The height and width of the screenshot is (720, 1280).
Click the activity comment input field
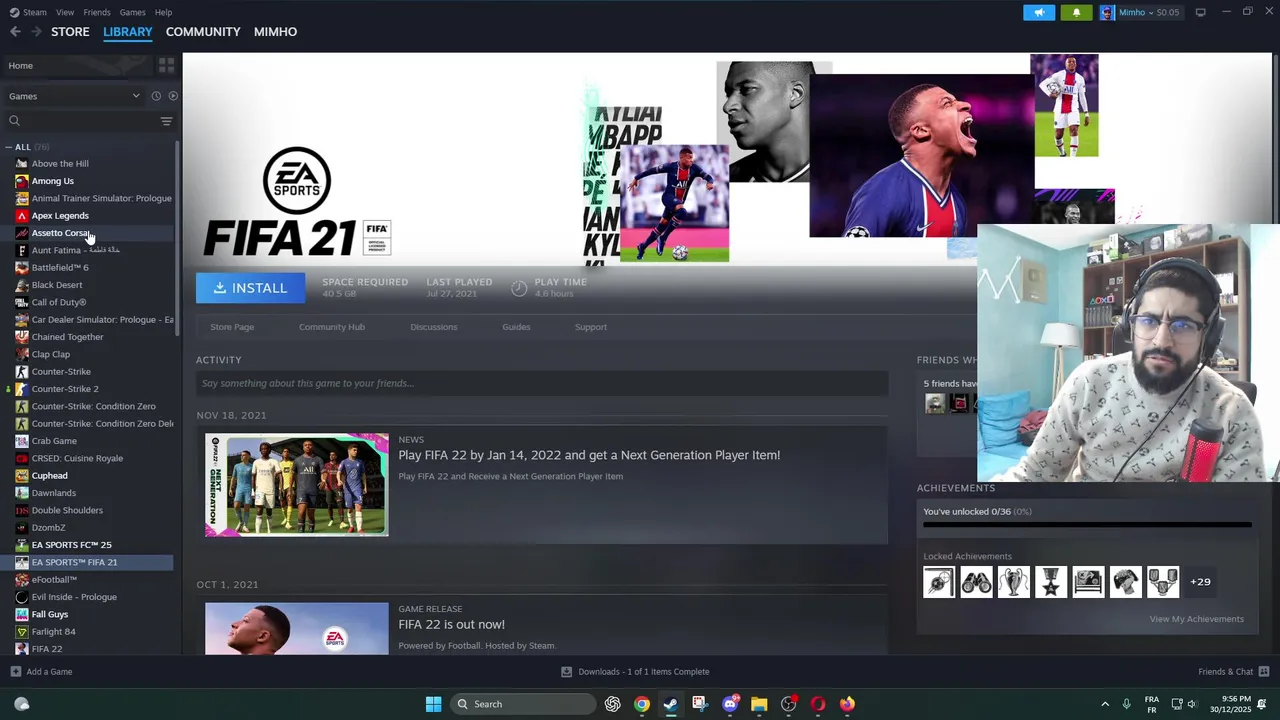tap(542, 383)
